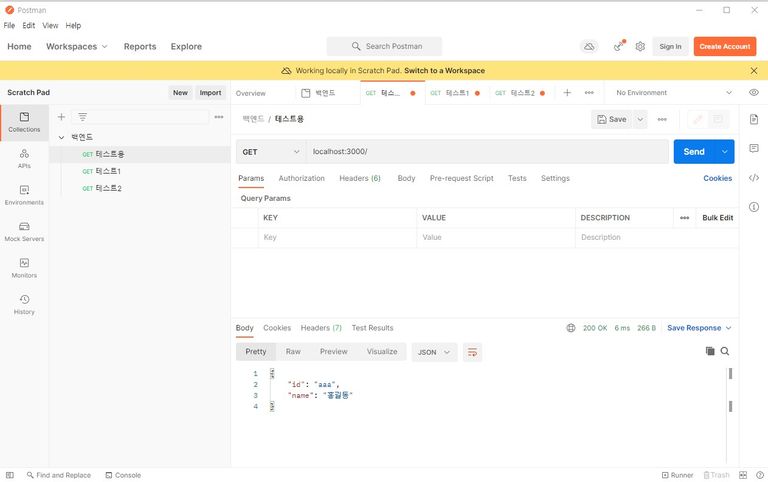Toggle sidebar icon in the status bar
The image size is (768, 482).
[x=10, y=475]
